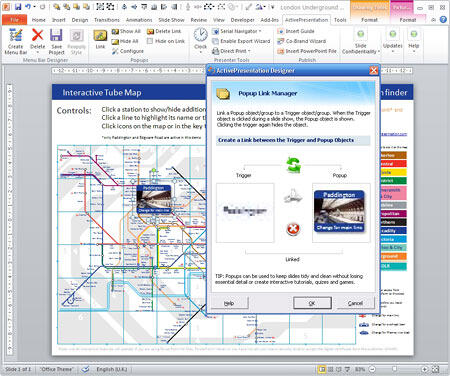450x376 pixels.
Task: Switch to Slide Sorter view
Action: tap(331, 369)
